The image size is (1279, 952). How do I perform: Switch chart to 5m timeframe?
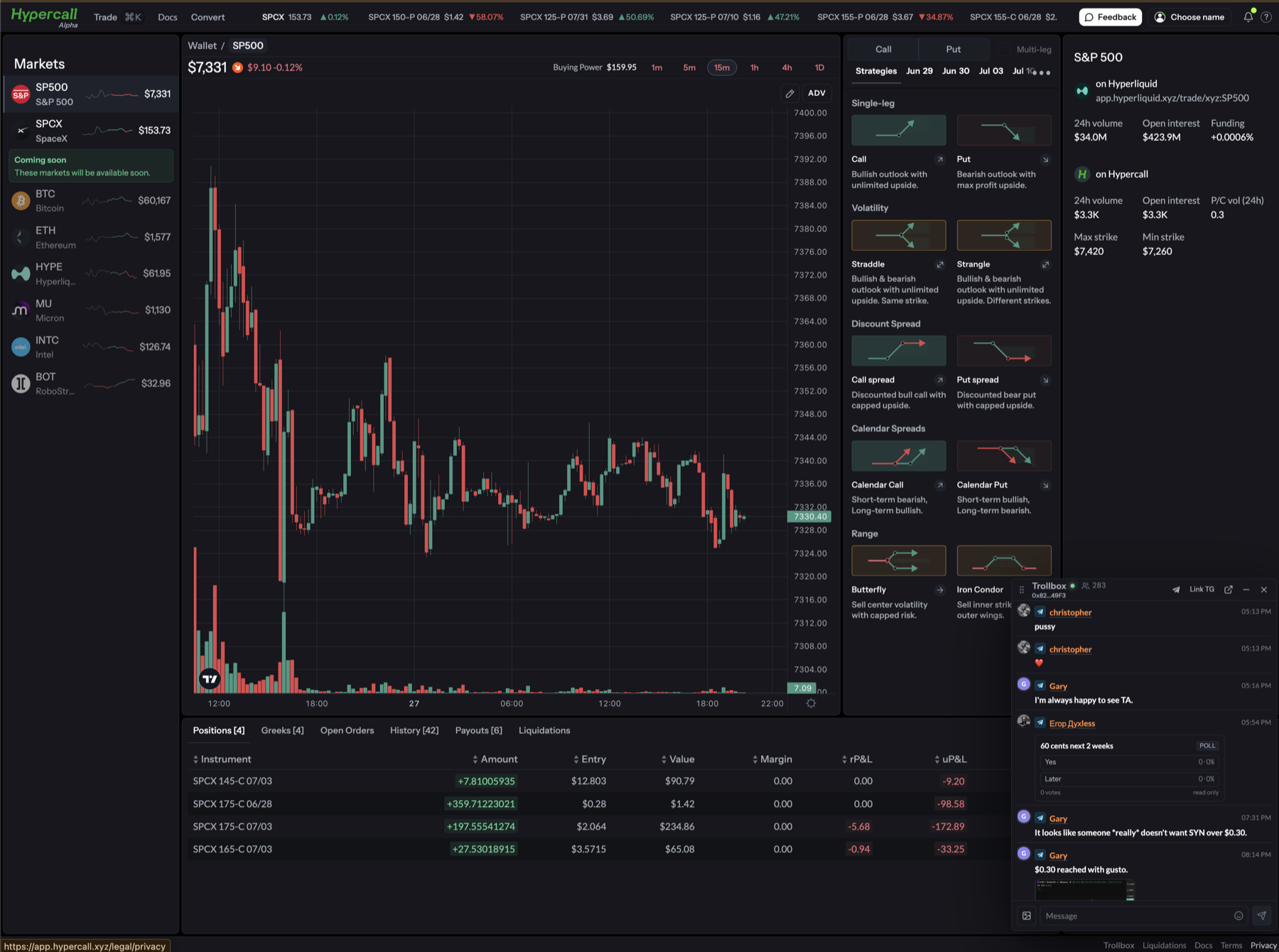click(x=689, y=67)
